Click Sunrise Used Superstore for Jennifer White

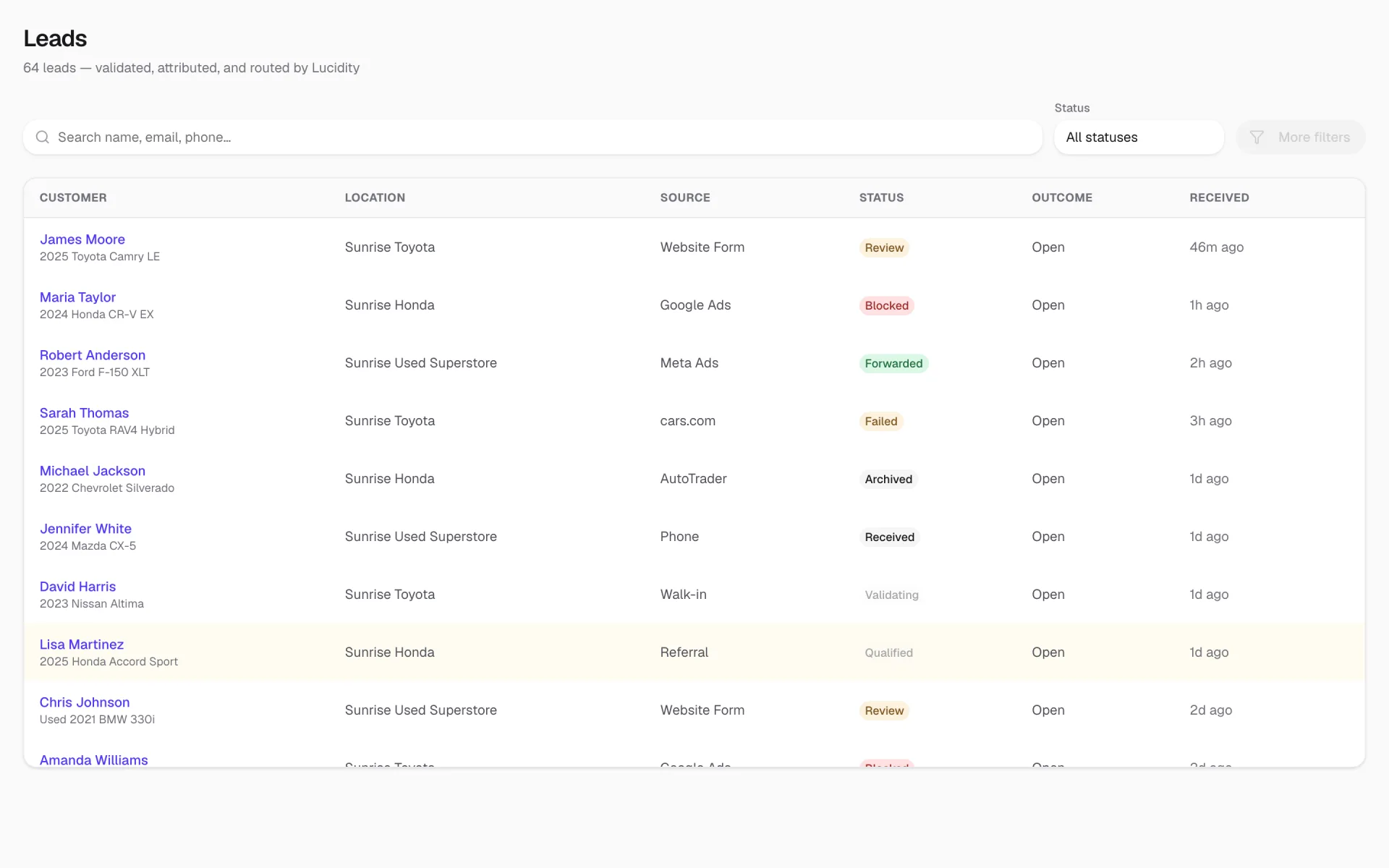pyautogui.click(x=420, y=537)
